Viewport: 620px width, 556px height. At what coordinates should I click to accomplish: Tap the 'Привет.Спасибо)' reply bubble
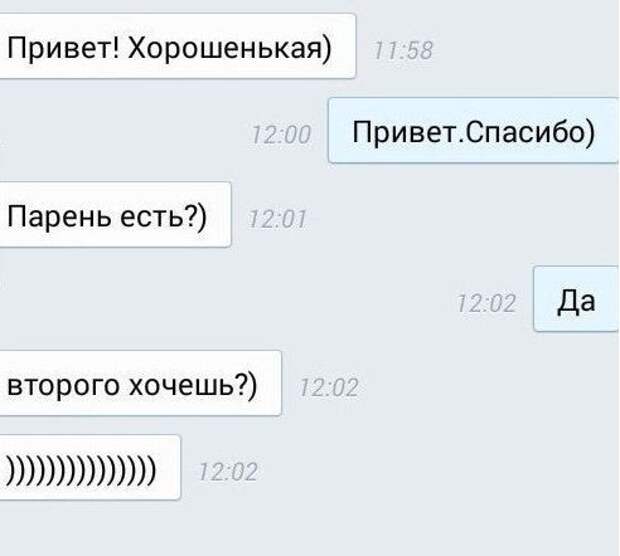tap(474, 130)
